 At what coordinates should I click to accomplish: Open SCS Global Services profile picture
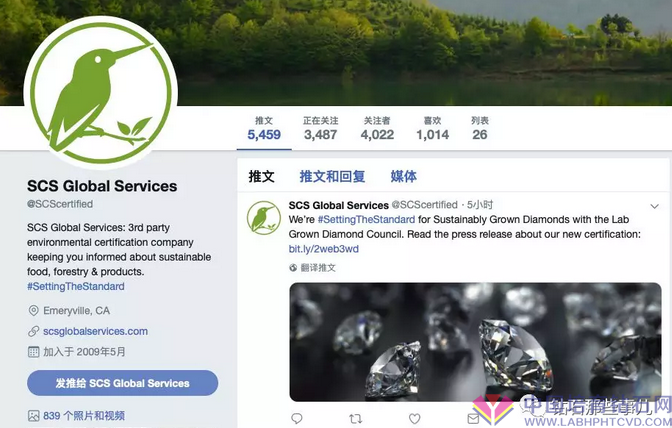pos(101,92)
